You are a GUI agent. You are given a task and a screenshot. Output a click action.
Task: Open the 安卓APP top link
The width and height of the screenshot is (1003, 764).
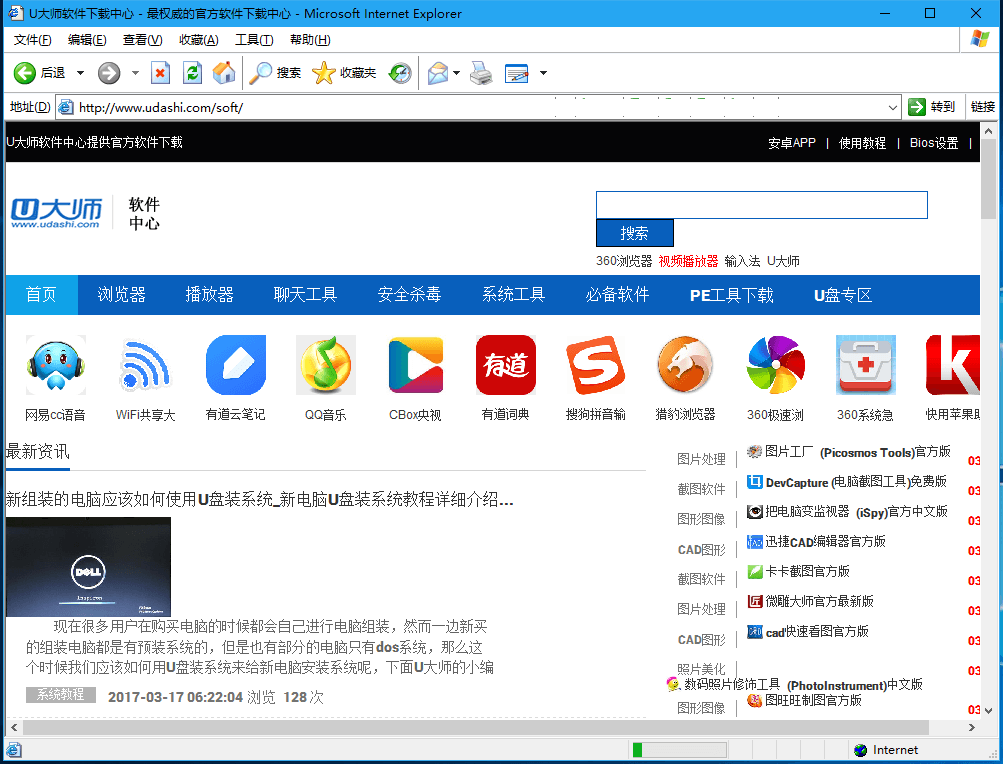click(792, 143)
